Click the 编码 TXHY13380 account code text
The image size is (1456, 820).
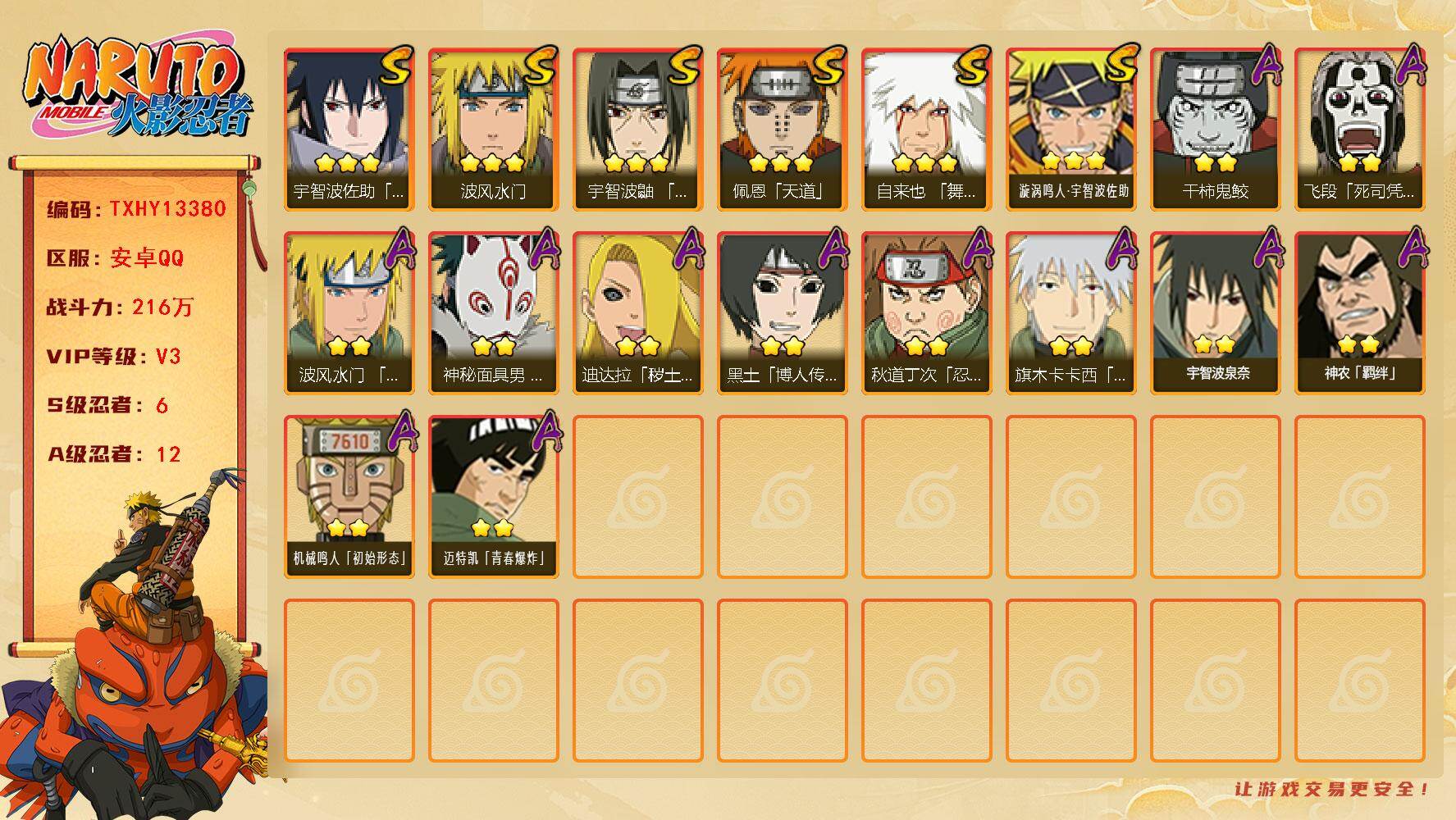(x=136, y=209)
